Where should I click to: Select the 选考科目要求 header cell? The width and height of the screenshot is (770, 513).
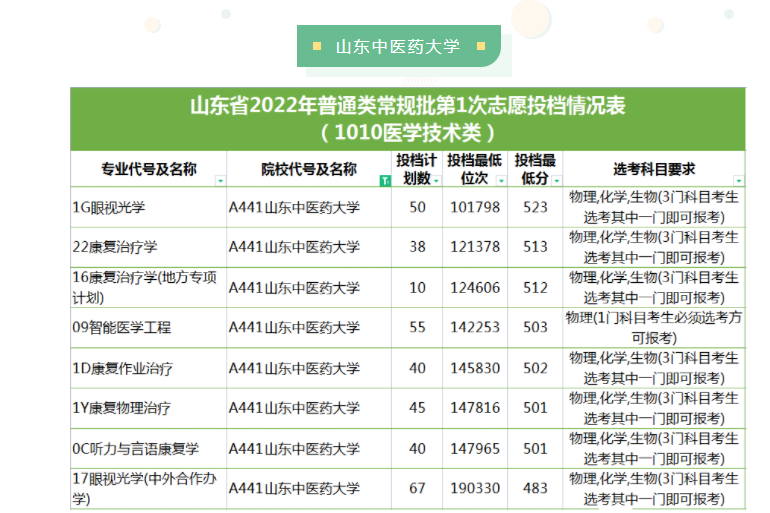click(654, 169)
